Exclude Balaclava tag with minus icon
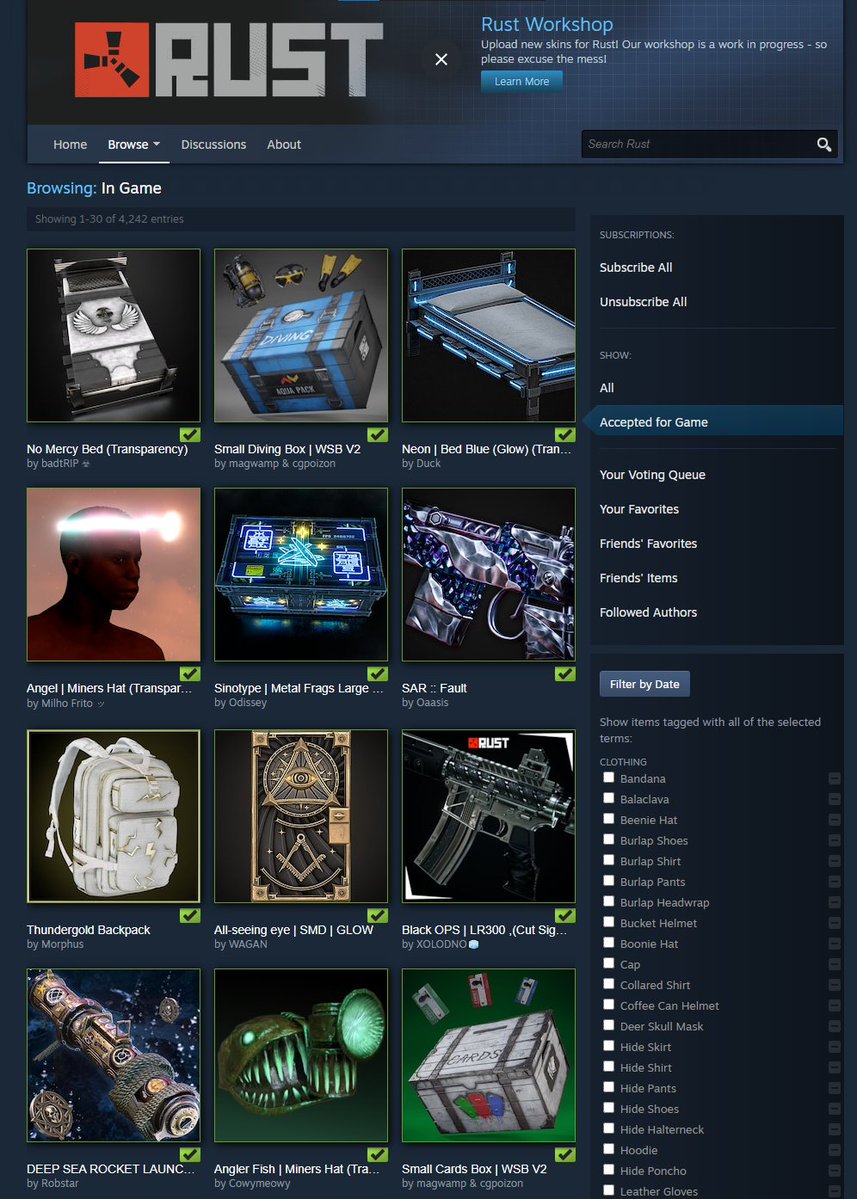Viewport: 857px width, 1199px height. tap(834, 799)
